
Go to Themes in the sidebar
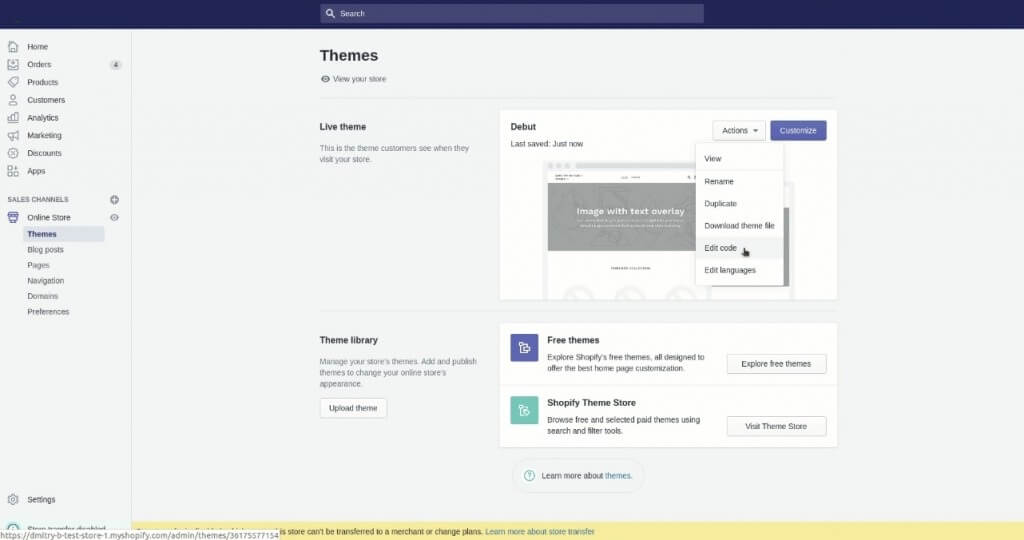point(42,234)
